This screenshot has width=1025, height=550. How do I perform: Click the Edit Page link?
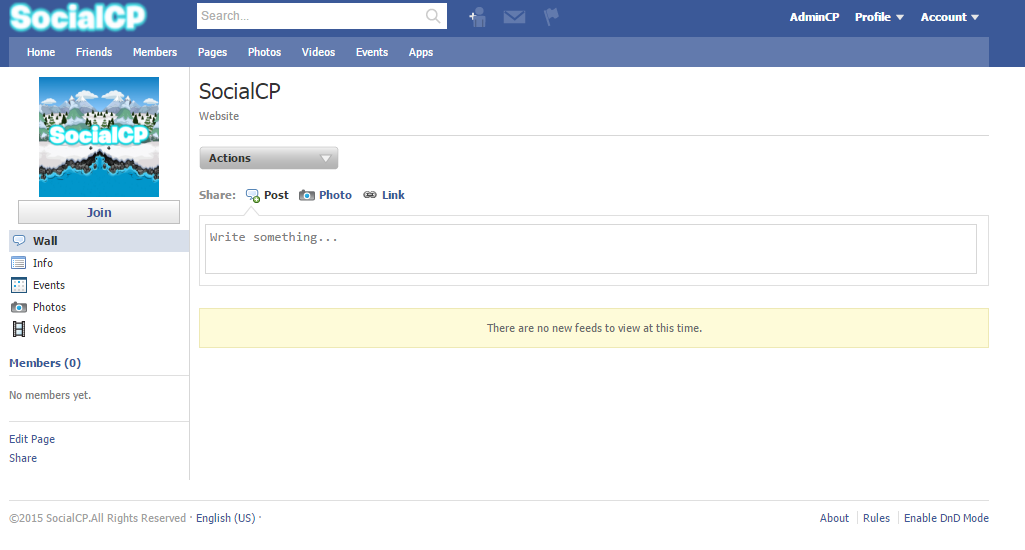tap(32, 439)
